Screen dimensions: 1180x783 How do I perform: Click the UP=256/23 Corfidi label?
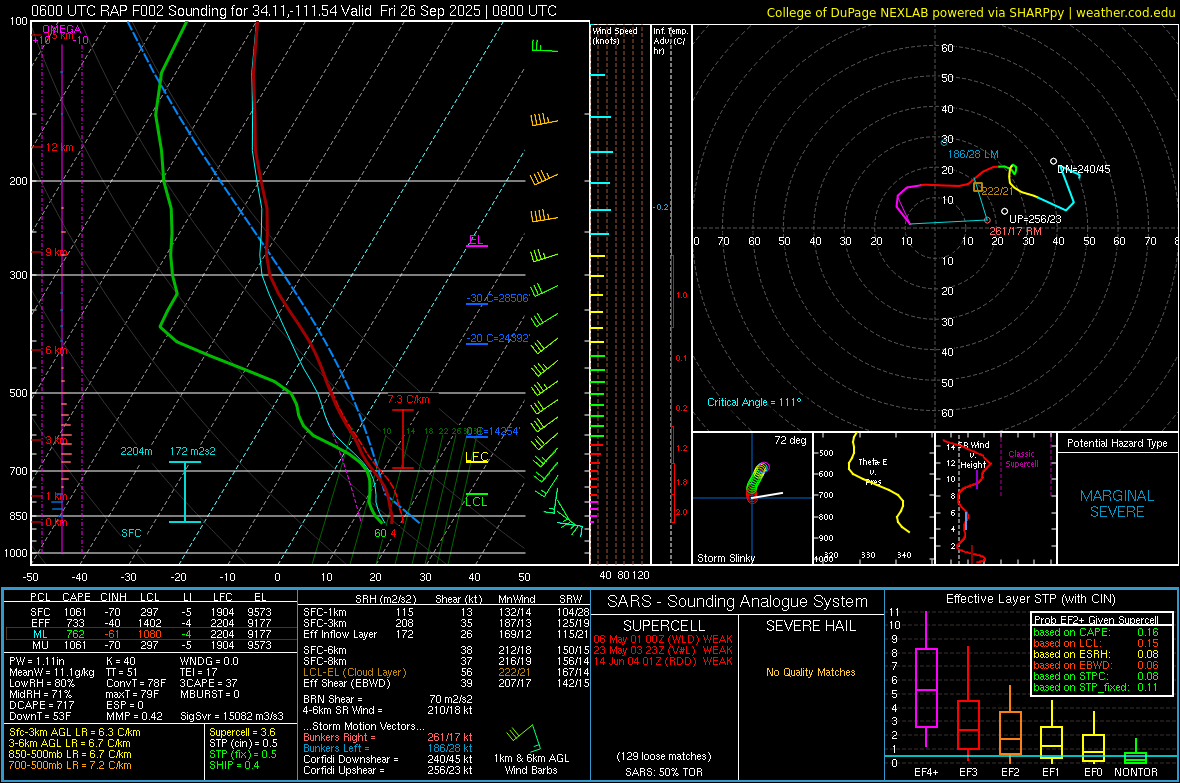click(1036, 219)
